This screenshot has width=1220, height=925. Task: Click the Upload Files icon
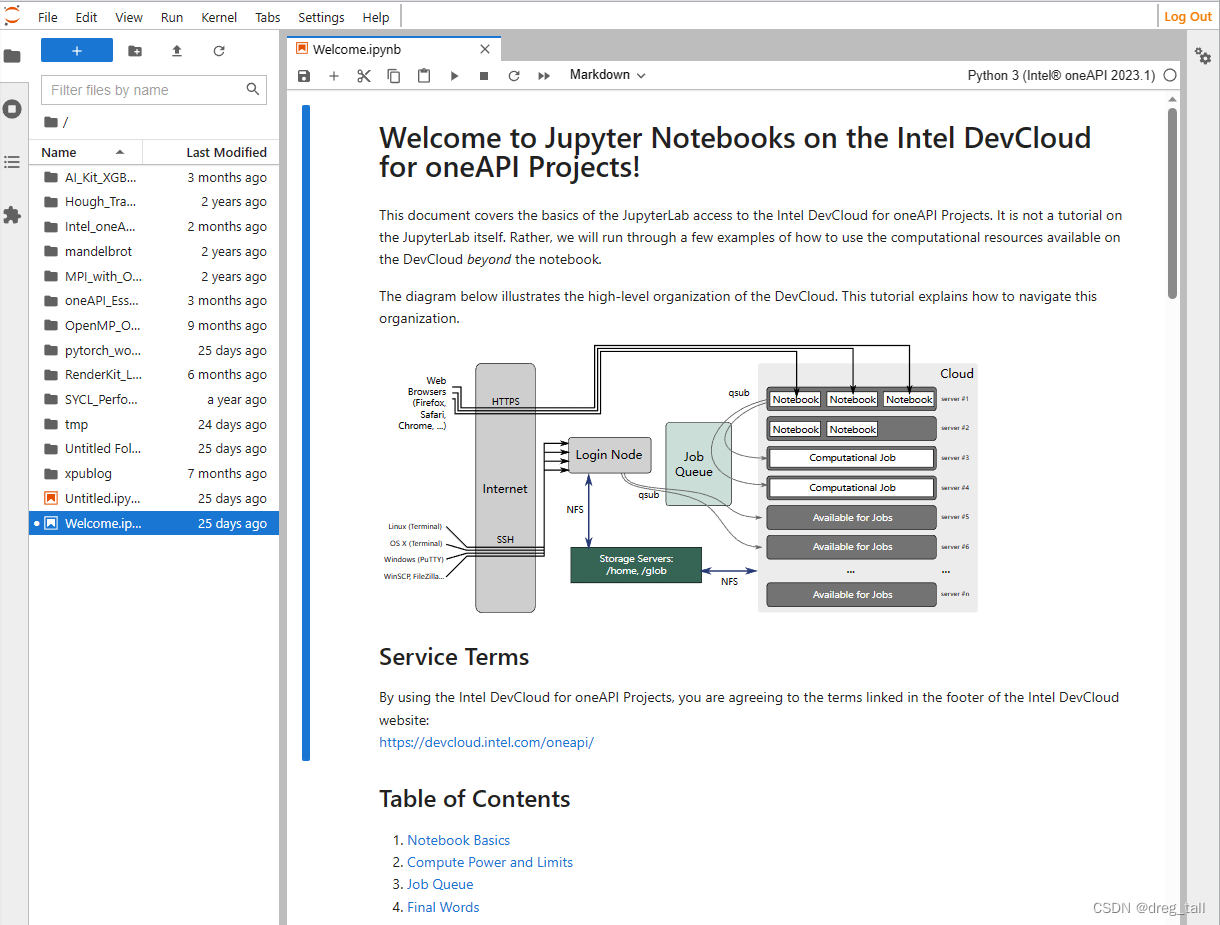coord(177,51)
